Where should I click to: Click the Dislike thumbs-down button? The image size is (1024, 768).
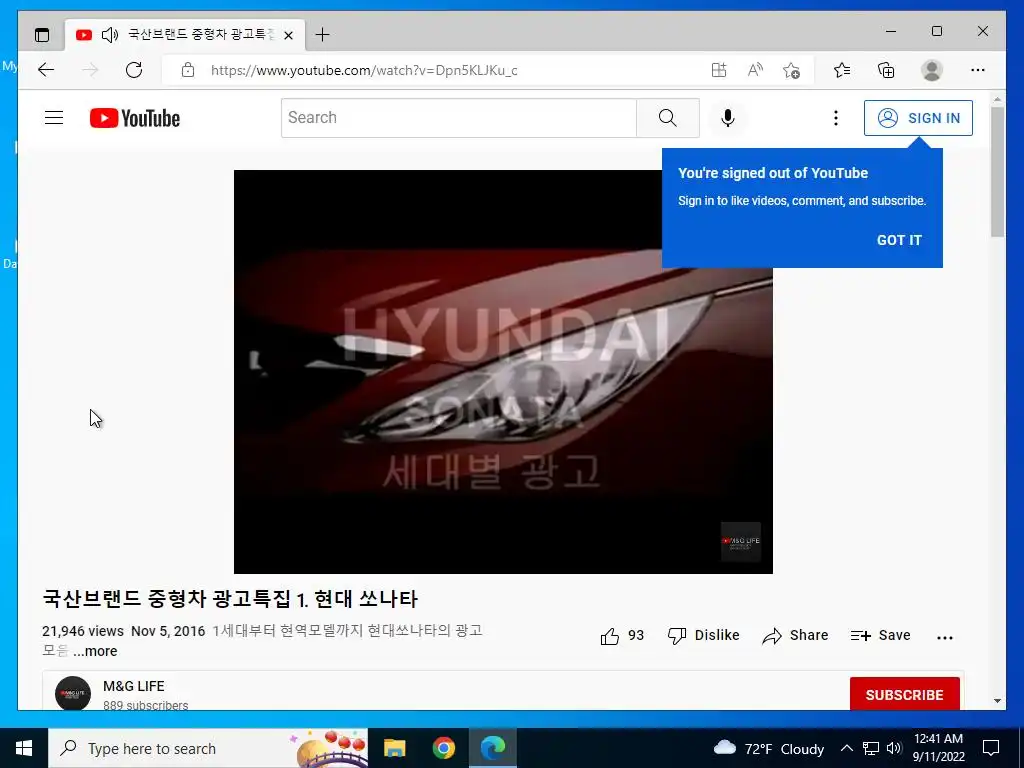tap(703, 635)
